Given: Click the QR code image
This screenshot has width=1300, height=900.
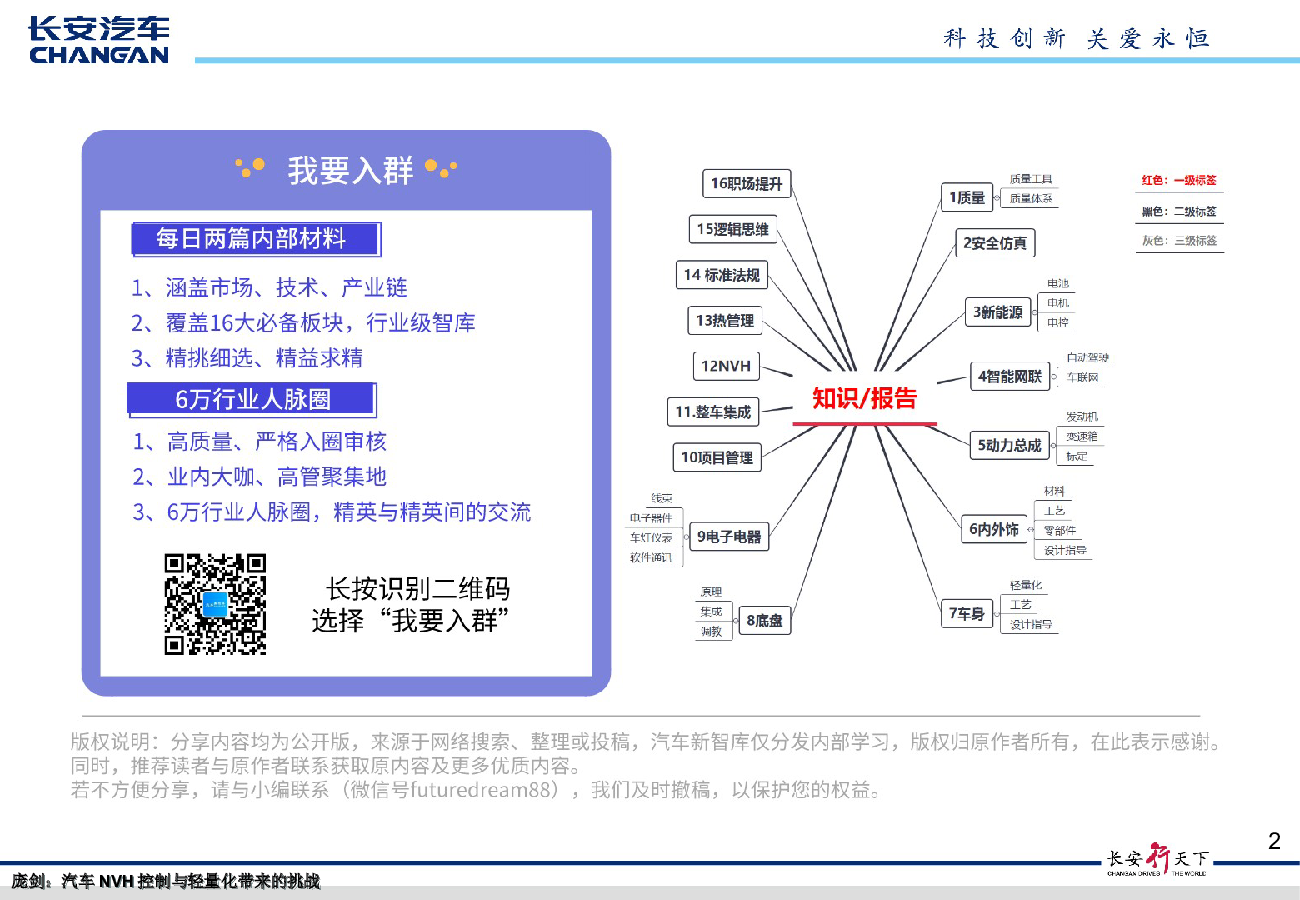Looking at the screenshot, I should [215, 604].
